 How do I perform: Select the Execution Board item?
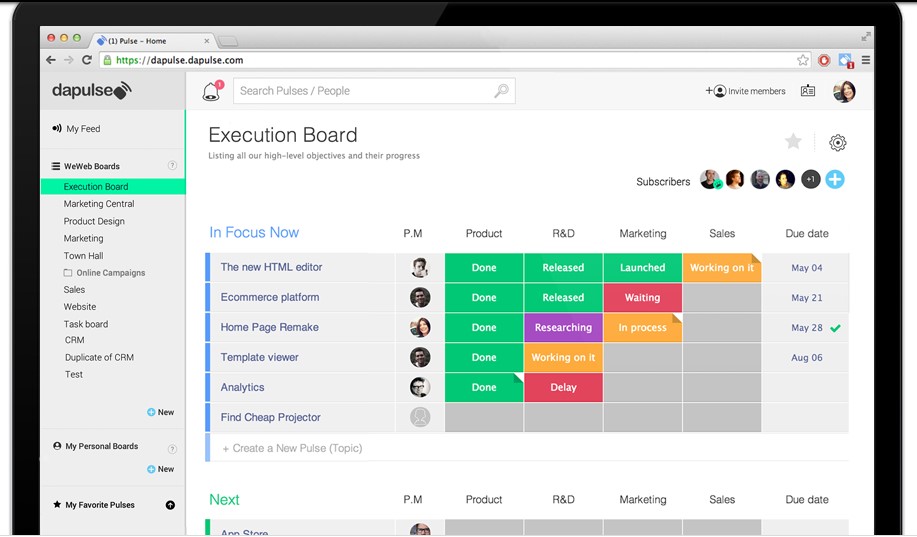[113, 187]
